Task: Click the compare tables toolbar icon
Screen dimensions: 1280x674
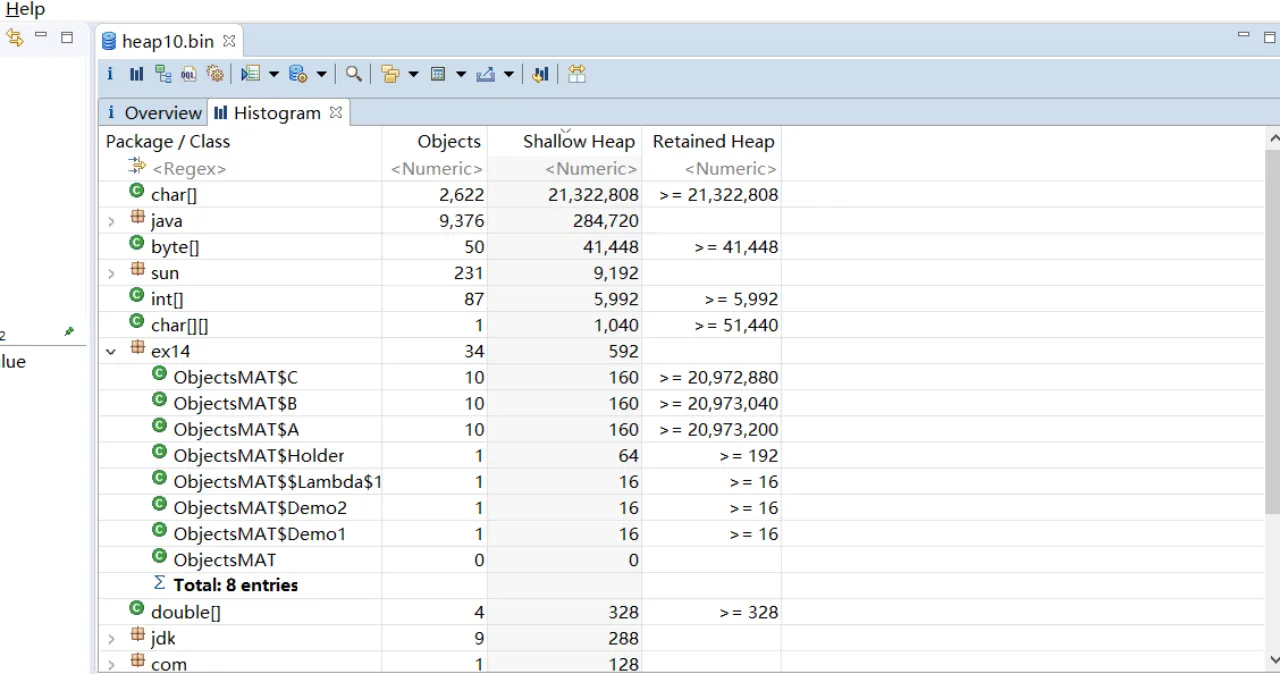Action: click(577, 74)
